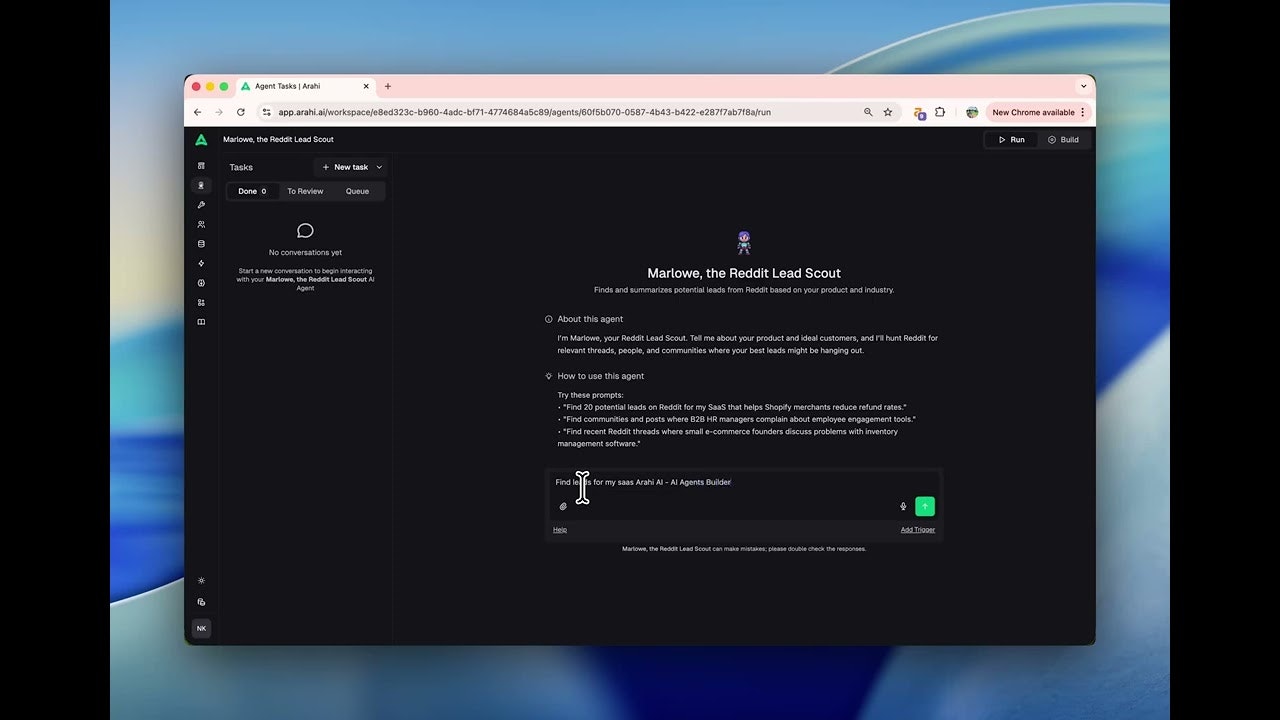The height and width of the screenshot is (720, 1280).
Task: Click the purple-badged extension icon in toolbar
Action: coord(919,113)
